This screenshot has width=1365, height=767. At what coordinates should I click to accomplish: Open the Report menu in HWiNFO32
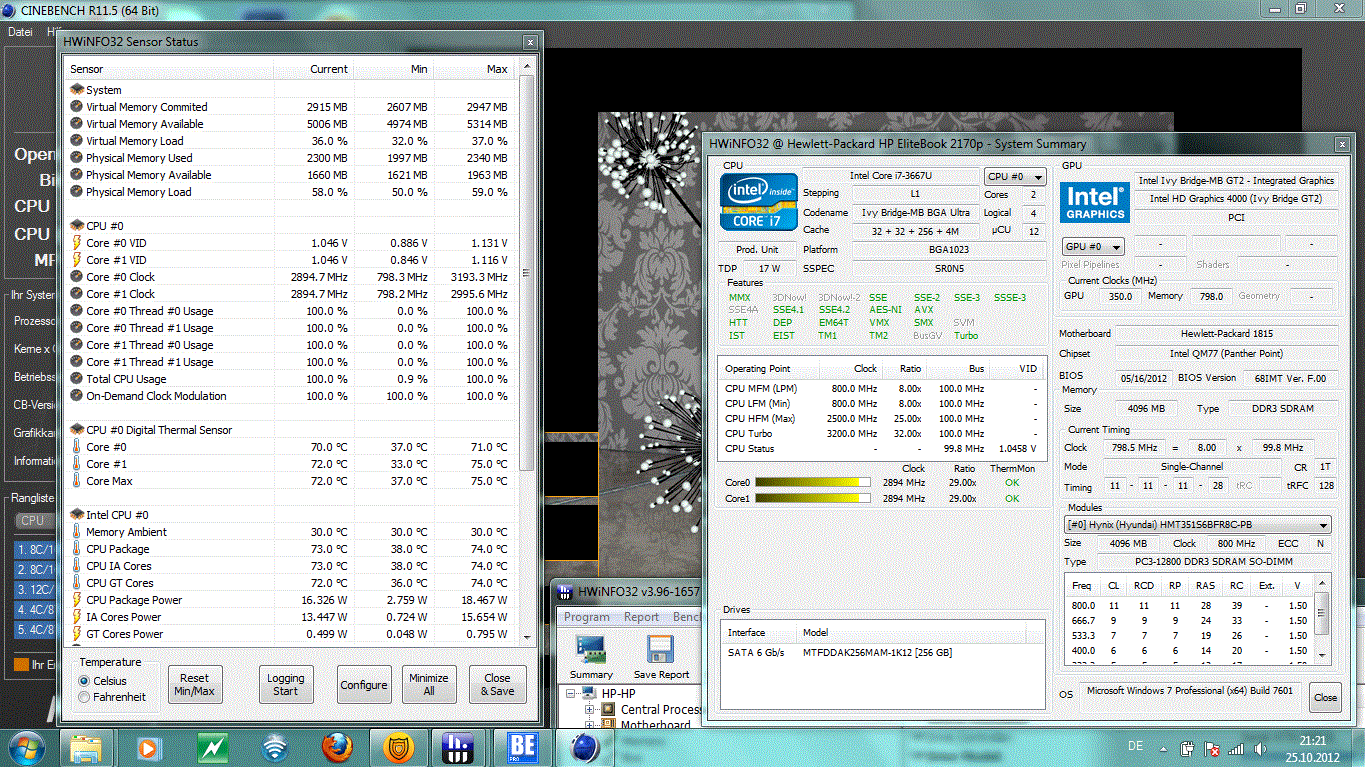pos(641,617)
